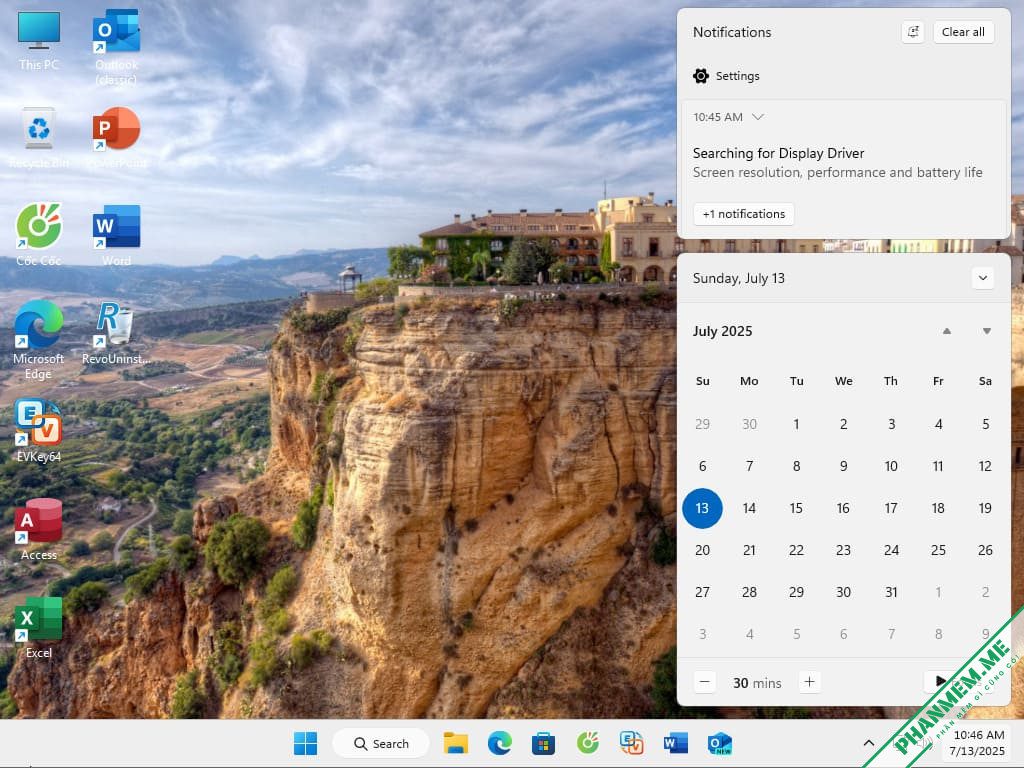Go to the previous month with up arrow

pos(946,331)
